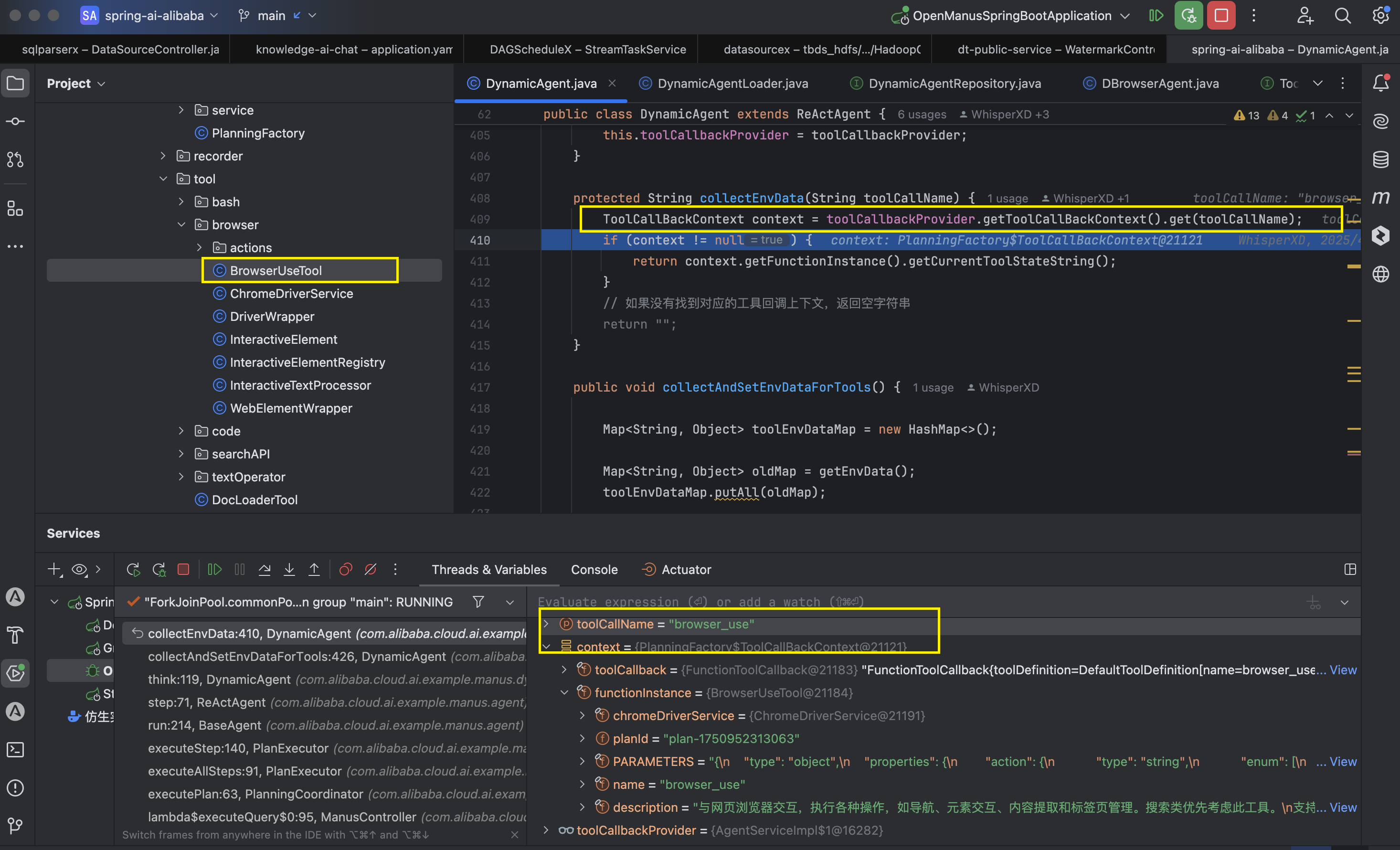The width and height of the screenshot is (1400, 850).
Task: Toggle Mute Breakpoints in debug toolbar
Action: (x=371, y=569)
